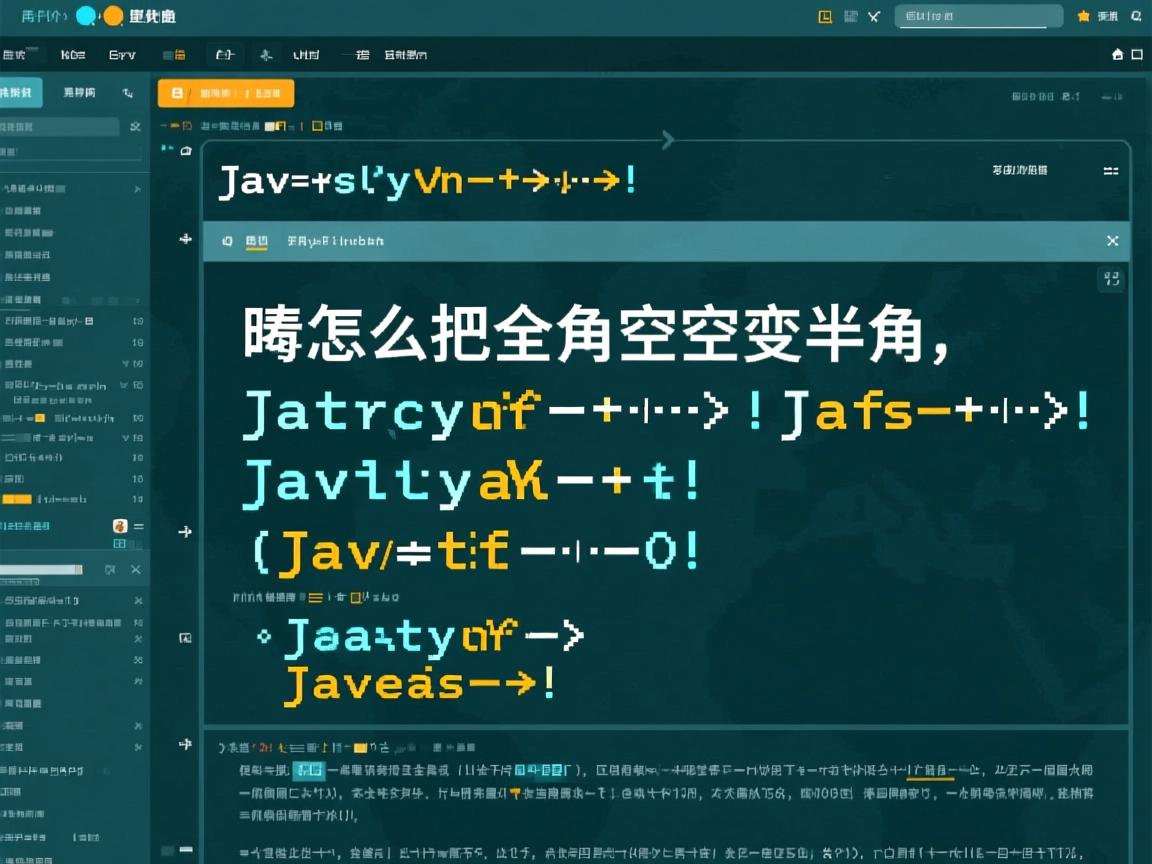1152x864 pixels.
Task: Click inside the search input field at the top
Action: [x=975, y=17]
